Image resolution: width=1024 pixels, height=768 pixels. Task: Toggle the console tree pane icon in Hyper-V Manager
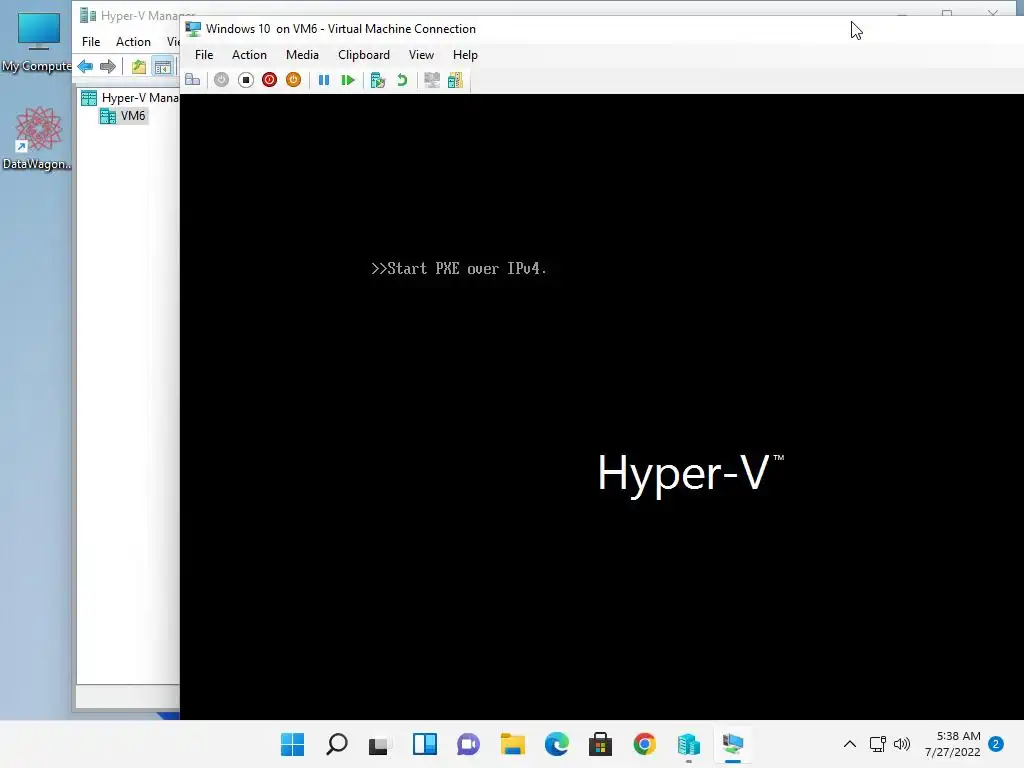[x=163, y=66]
